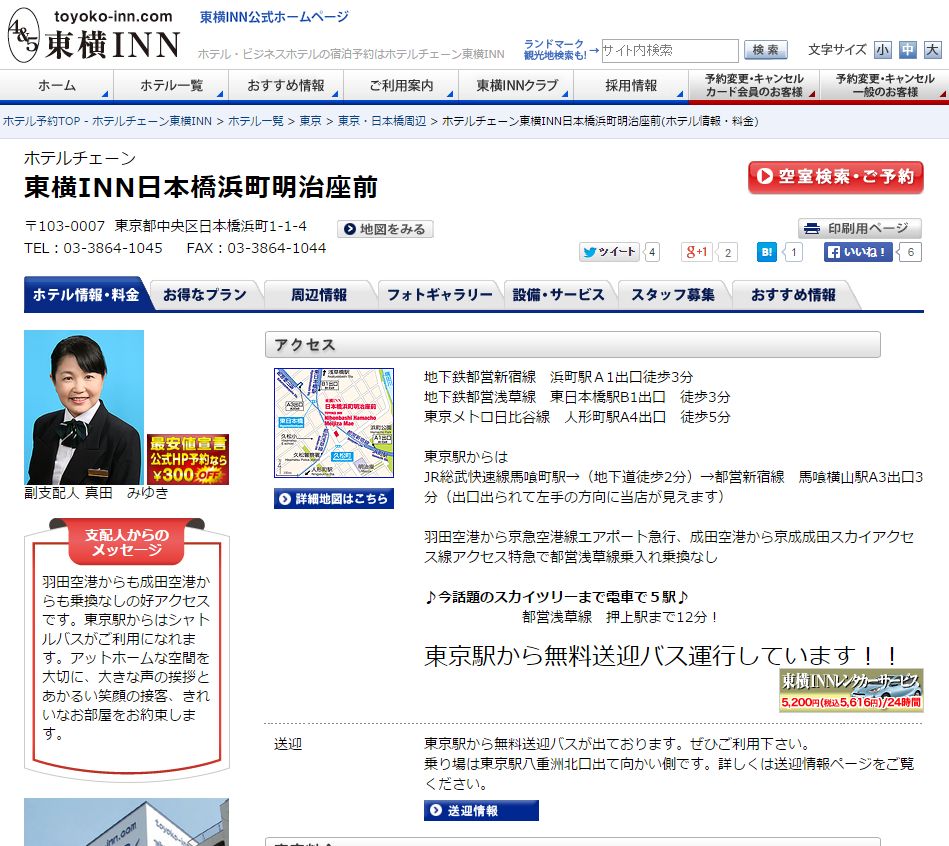Click the access map thumbnail
The width and height of the screenshot is (949, 846).
point(333,423)
